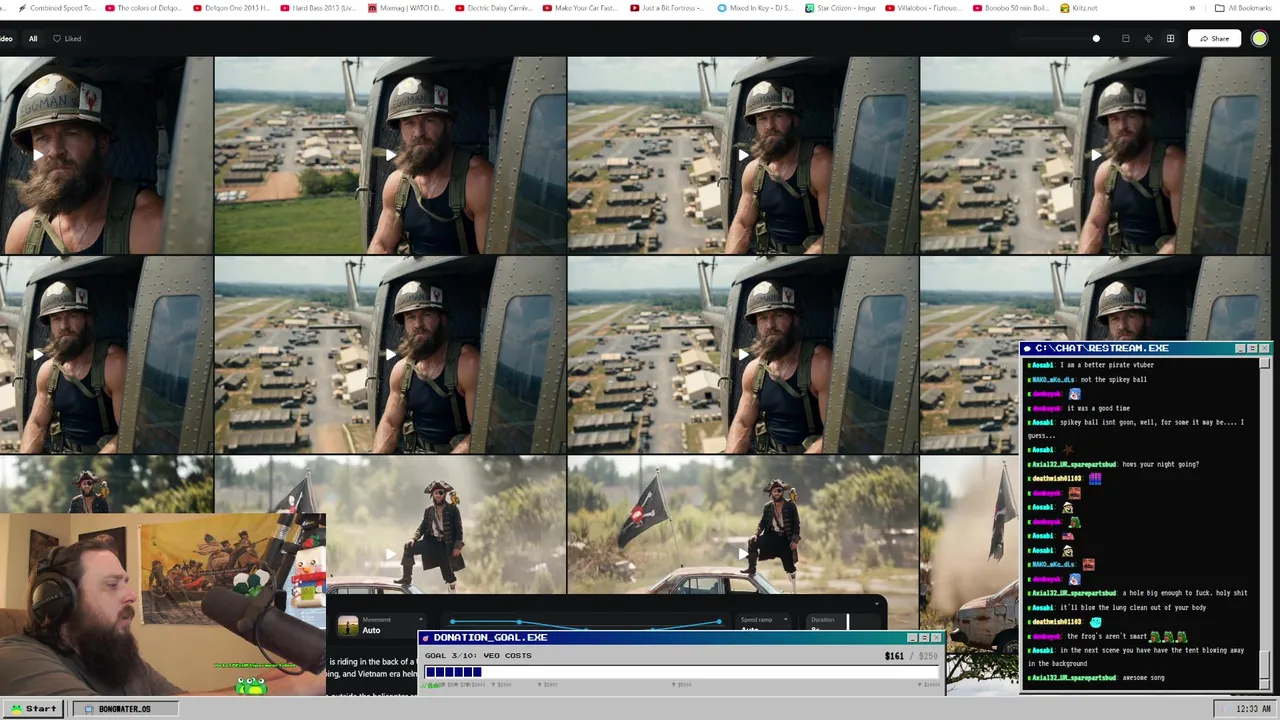The width and height of the screenshot is (1280, 720).
Task: Open 'Bonobo 50 min Boiler' bookmark
Action: pyautogui.click(x=1012, y=8)
